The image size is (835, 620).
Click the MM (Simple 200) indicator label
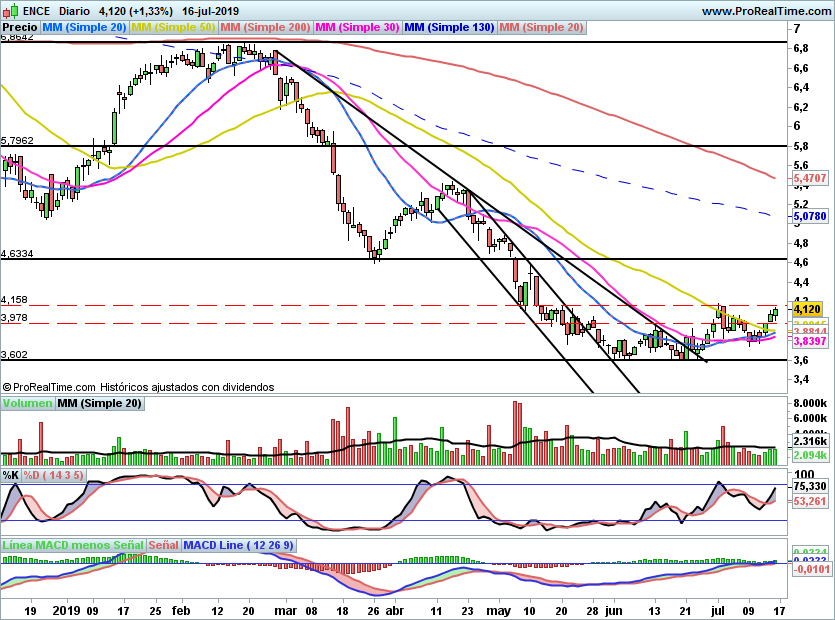click(x=265, y=28)
